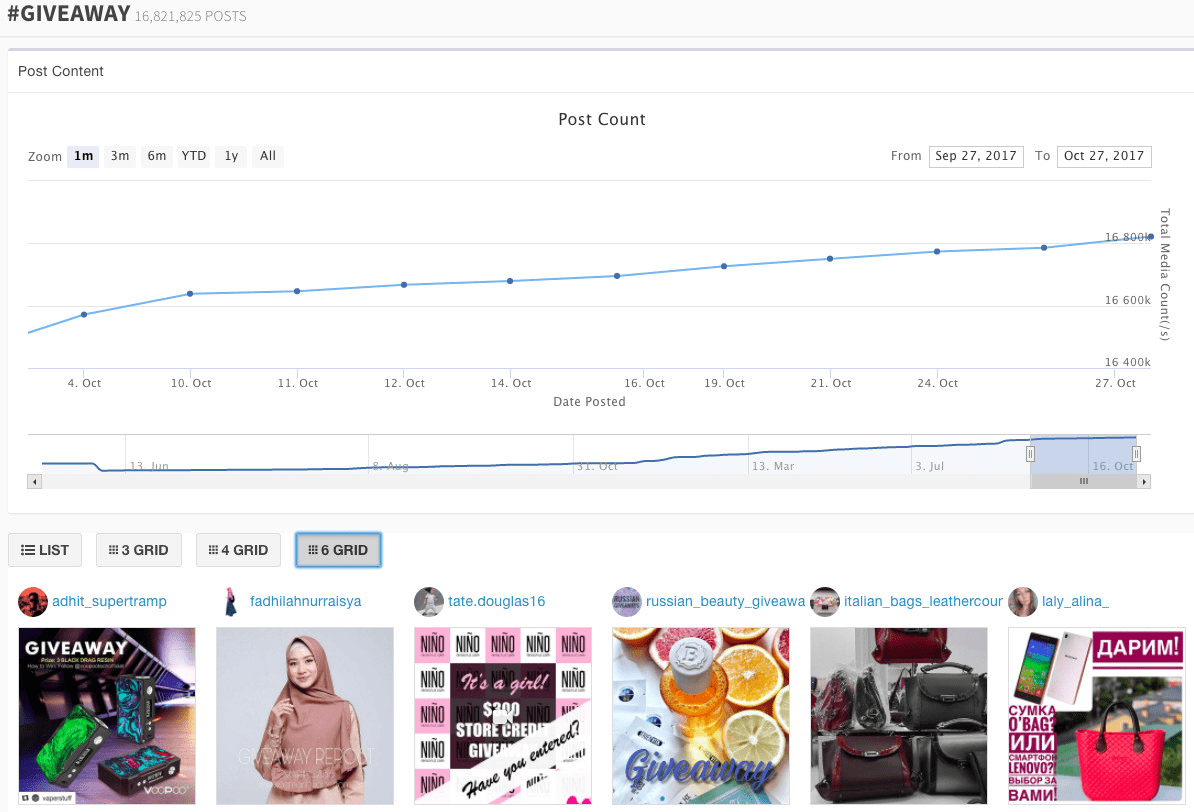Click russian_beauty_giveaway profile avatar
The image size is (1194, 812).
(627, 602)
